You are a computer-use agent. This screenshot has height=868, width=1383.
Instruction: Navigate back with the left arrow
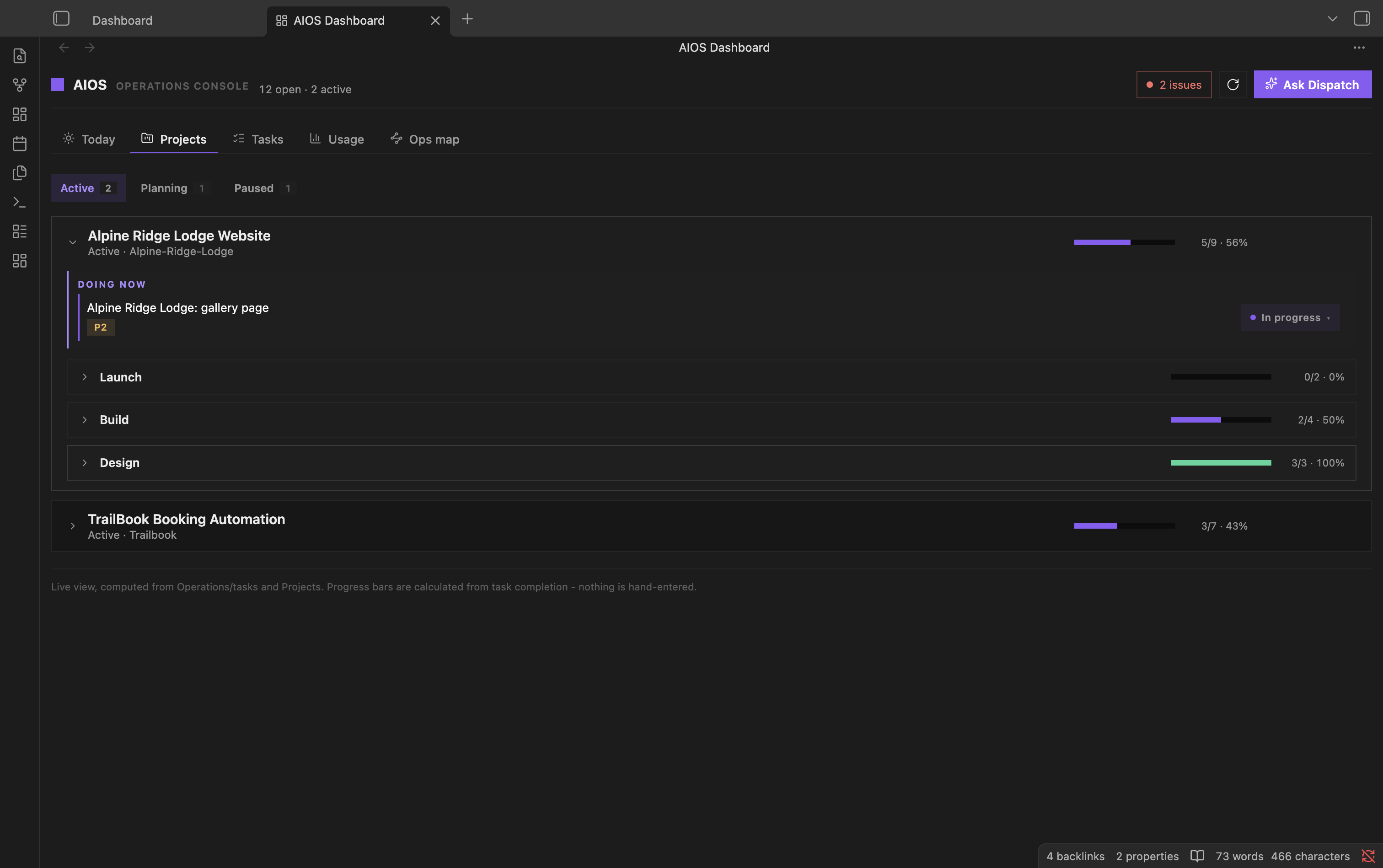(x=64, y=48)
